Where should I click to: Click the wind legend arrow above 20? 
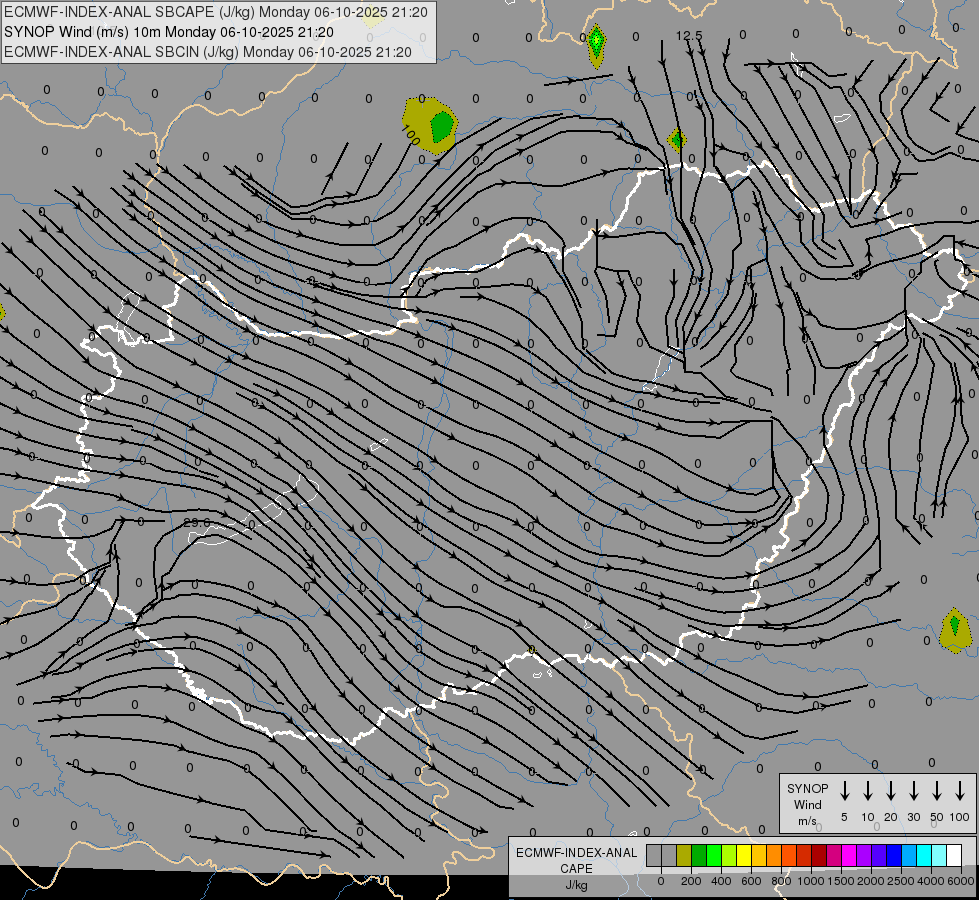891,791
